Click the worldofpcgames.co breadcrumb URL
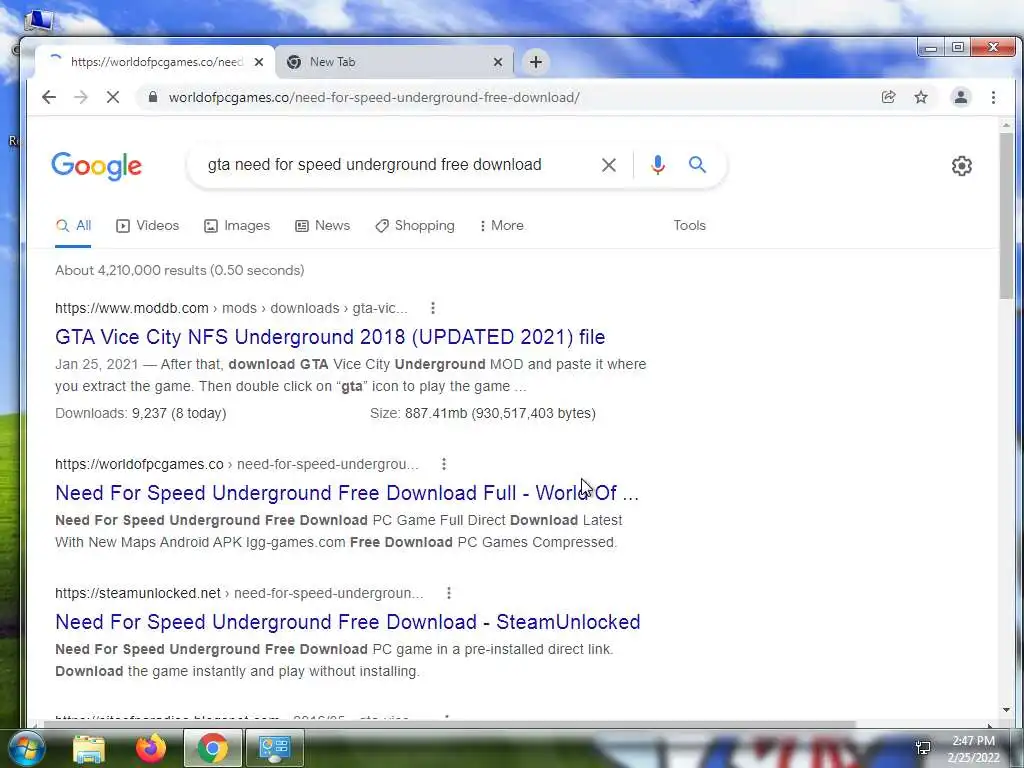 point(237,464)
